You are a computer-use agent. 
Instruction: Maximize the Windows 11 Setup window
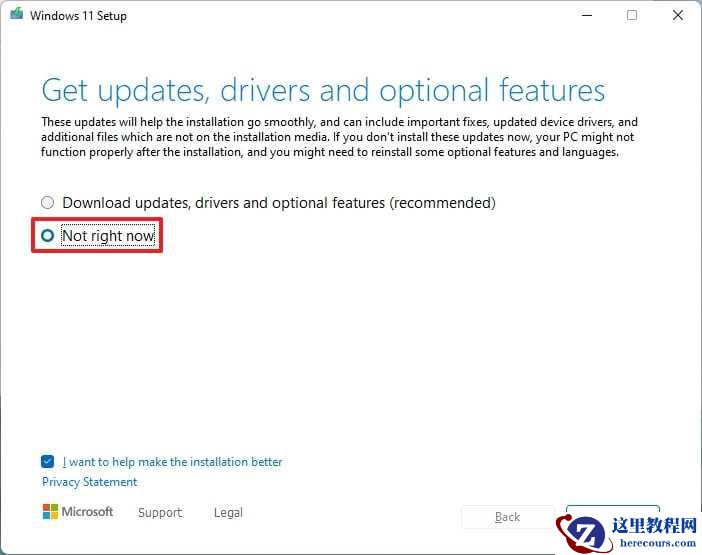point(632,15)
